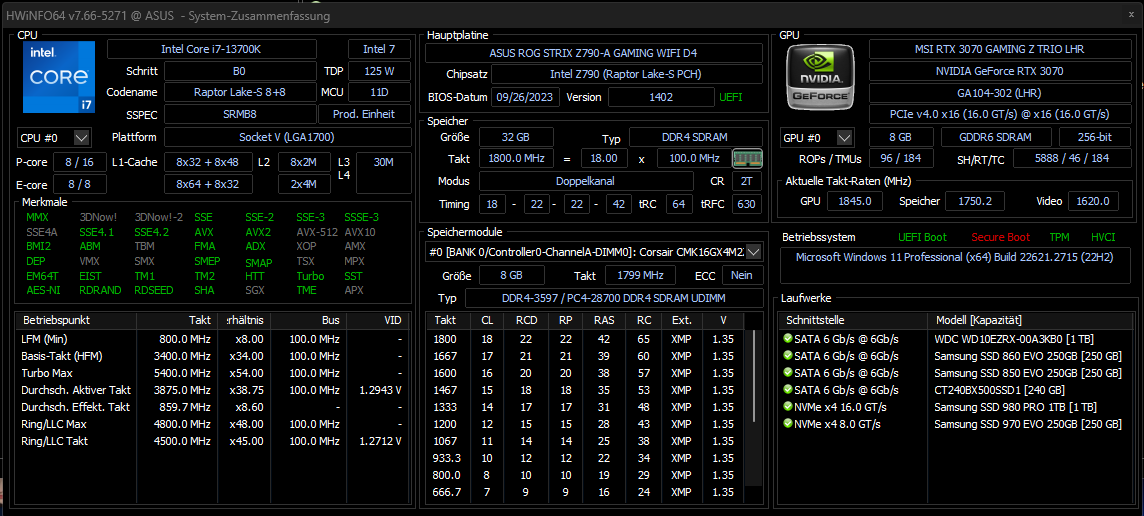The height and width of the screenshot is (516, 1144).
Task: Click the MSI RTX 3070 GAMING Z TRIO field
Action: (999, 49)
